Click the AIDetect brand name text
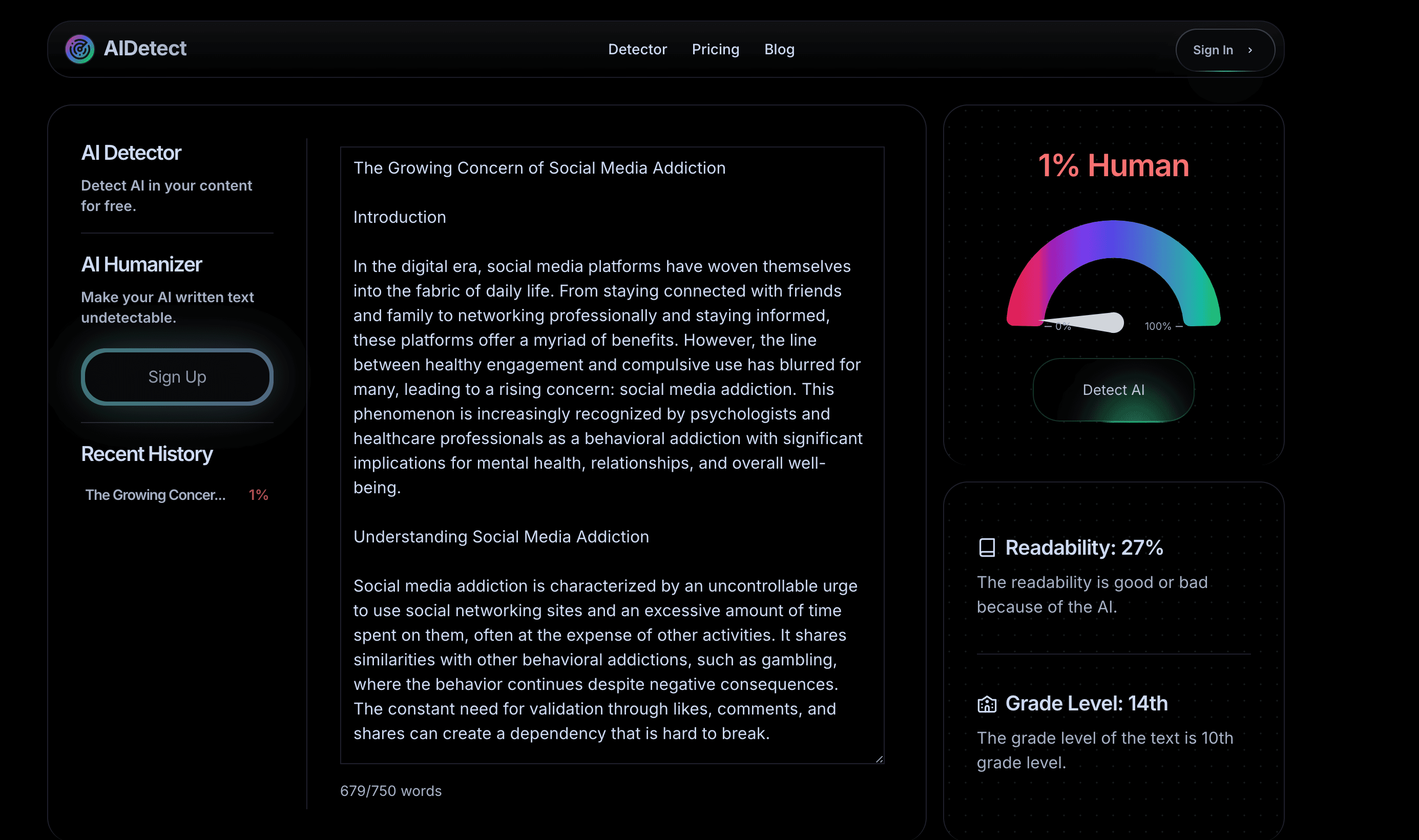 pyautogui.click(x=145, y=49)
